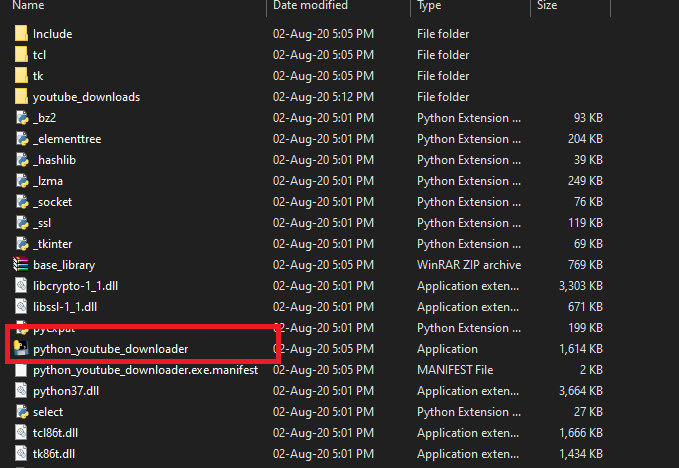Sort files by Name column header
The image size is (679, 468).
[x=30, y=6]
